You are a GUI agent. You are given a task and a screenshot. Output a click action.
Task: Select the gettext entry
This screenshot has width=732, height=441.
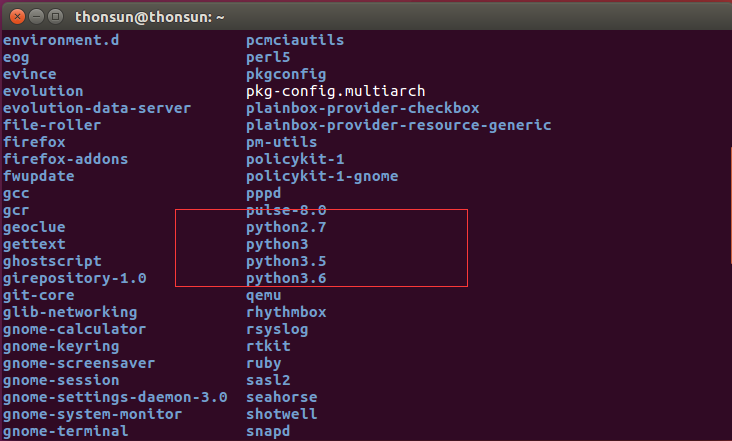[x=34, y=244]
